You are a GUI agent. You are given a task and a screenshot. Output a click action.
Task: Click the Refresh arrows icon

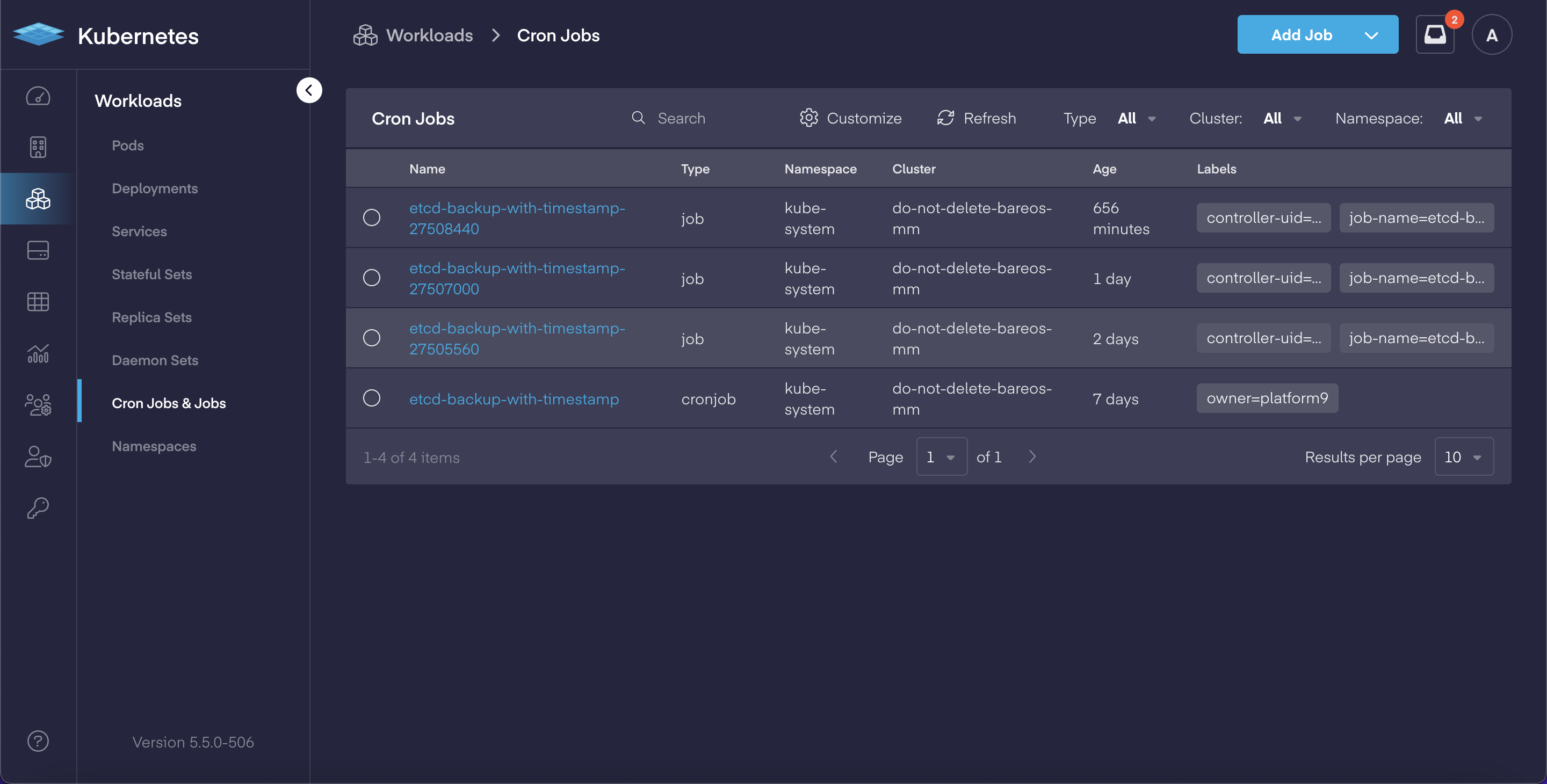(946, 118)
